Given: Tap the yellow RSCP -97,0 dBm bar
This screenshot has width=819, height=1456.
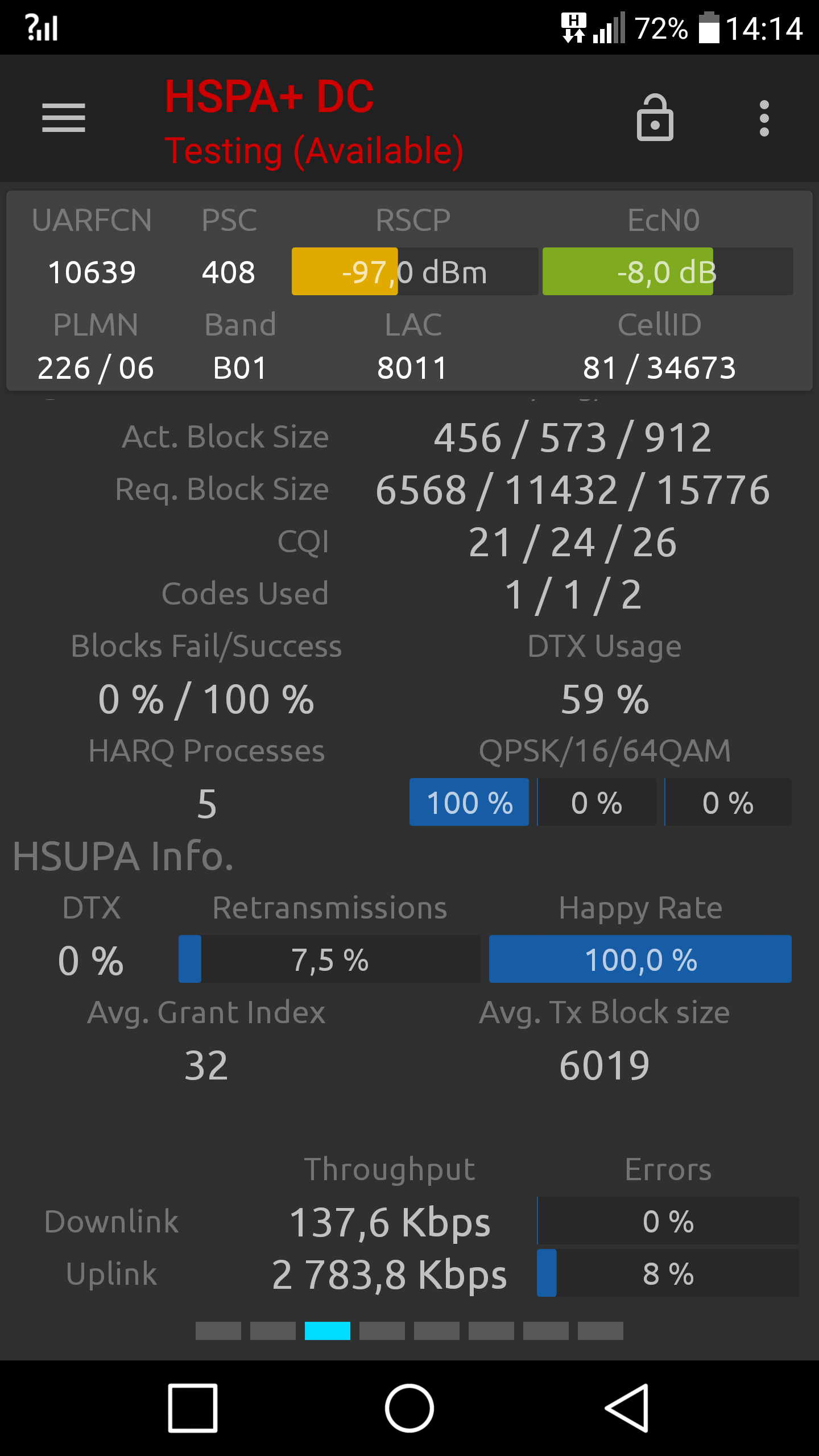Looking at the screenshot, I should pos(415,271).
